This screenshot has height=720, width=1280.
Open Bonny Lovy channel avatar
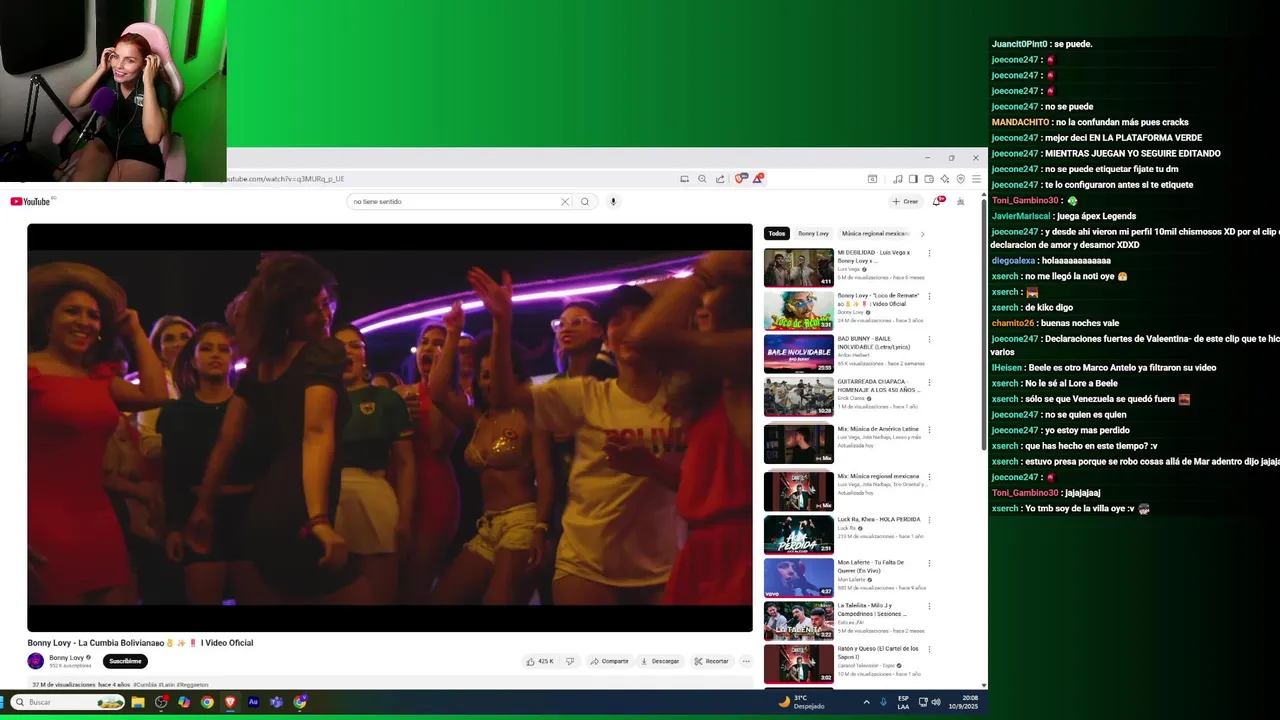(36, 661)
